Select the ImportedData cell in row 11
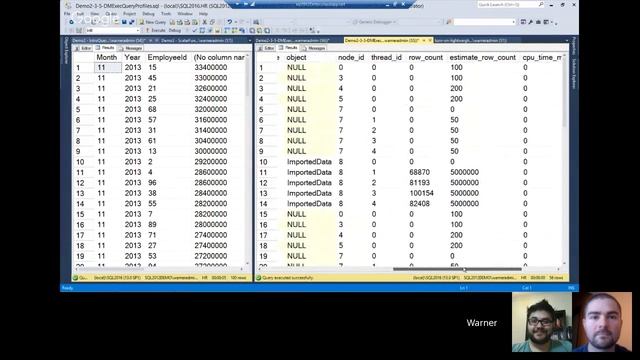The width and height of the screenshot is (640, 360). click(x=309, y=173)
